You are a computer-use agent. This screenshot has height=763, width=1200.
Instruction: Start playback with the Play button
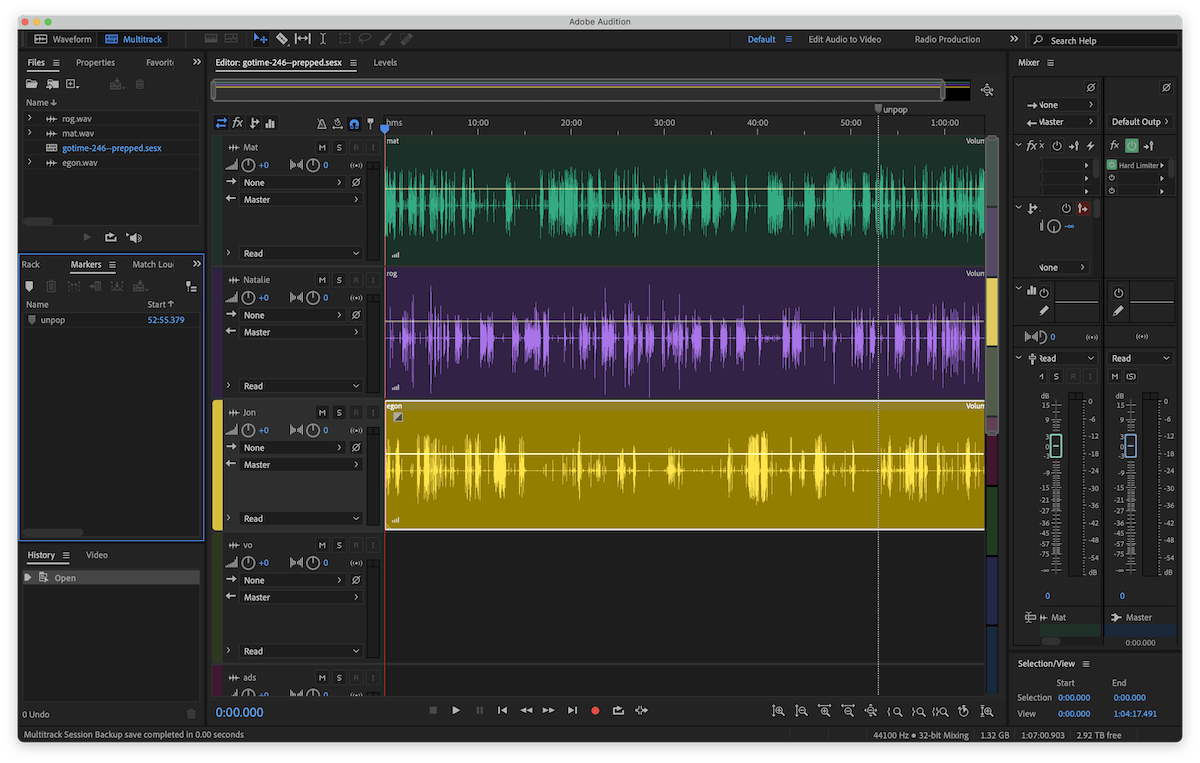click(456, 710)
